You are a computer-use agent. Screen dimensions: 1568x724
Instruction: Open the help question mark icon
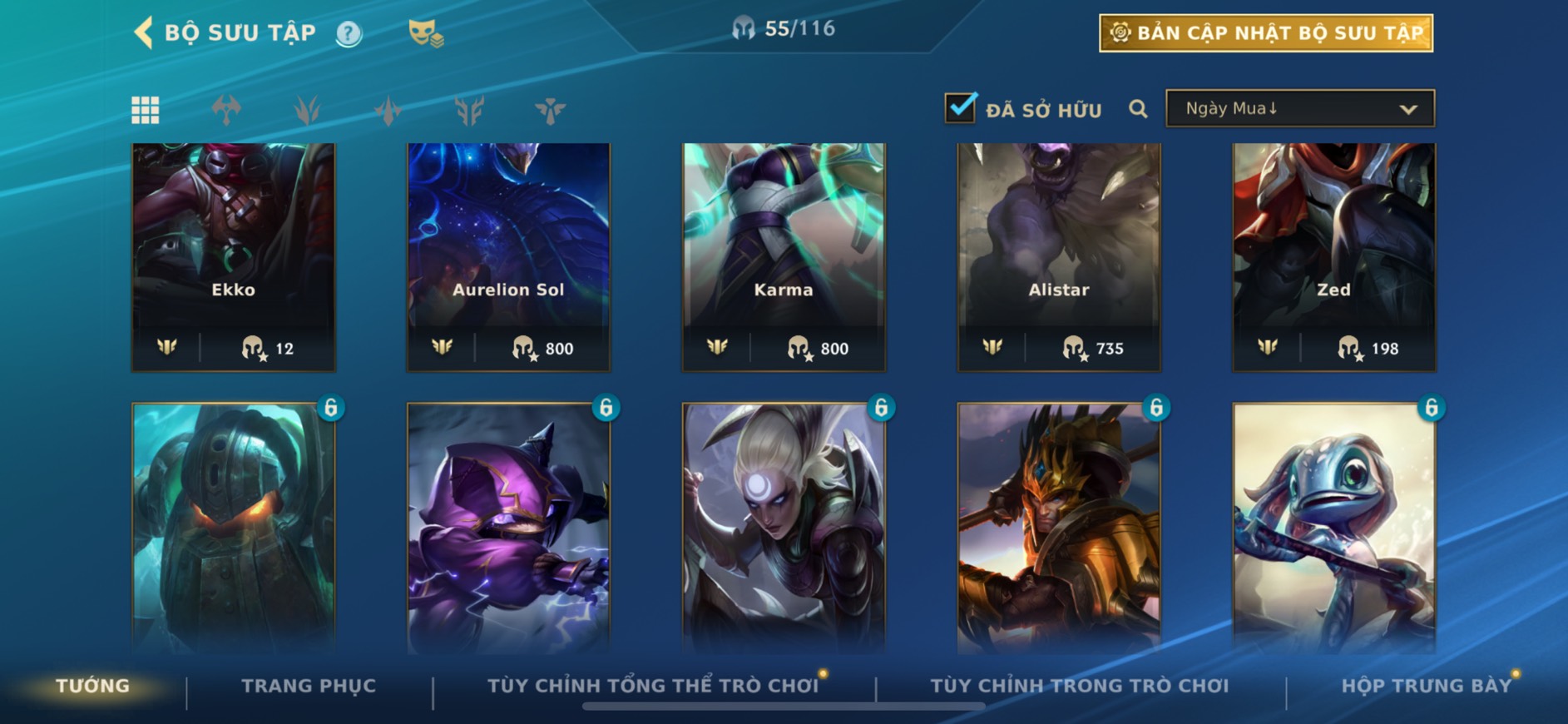point(349,34)
